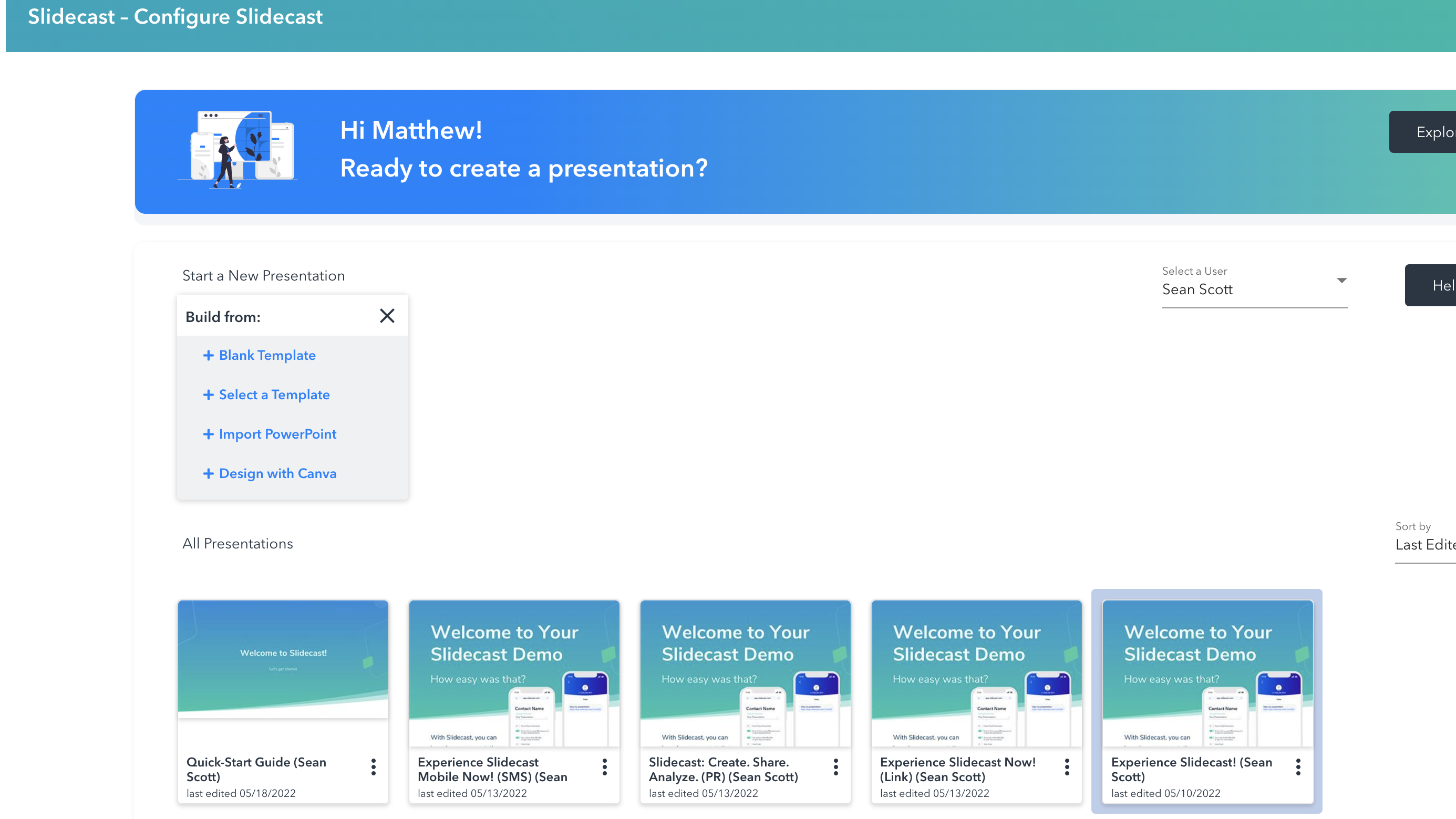
Task: Open Slidecast: Create. Share. Analyze. (PR) thumbnail
Action: (746, 673)
